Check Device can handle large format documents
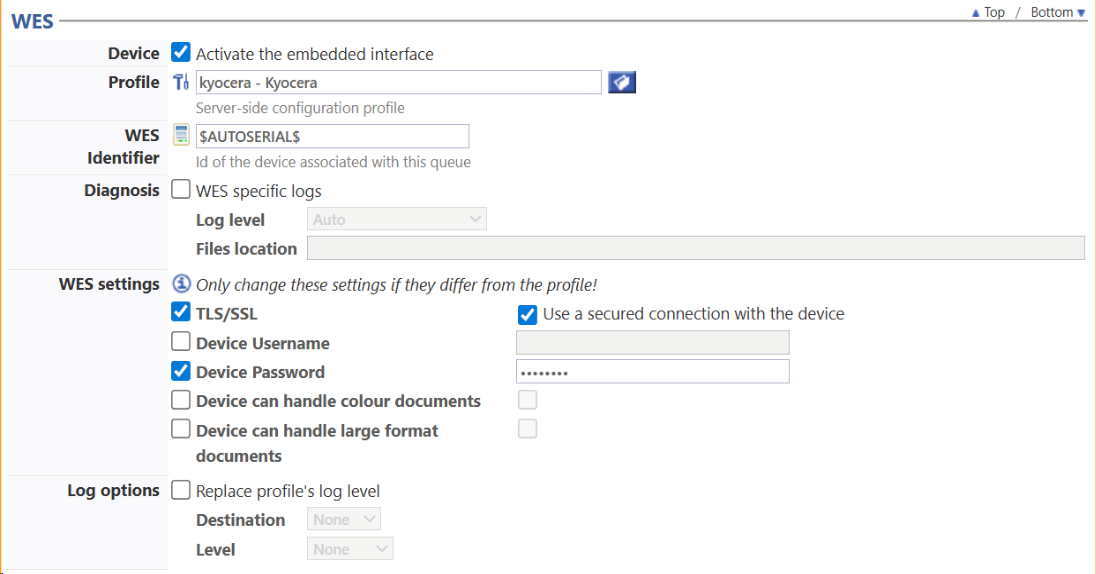 coord(181,429)
